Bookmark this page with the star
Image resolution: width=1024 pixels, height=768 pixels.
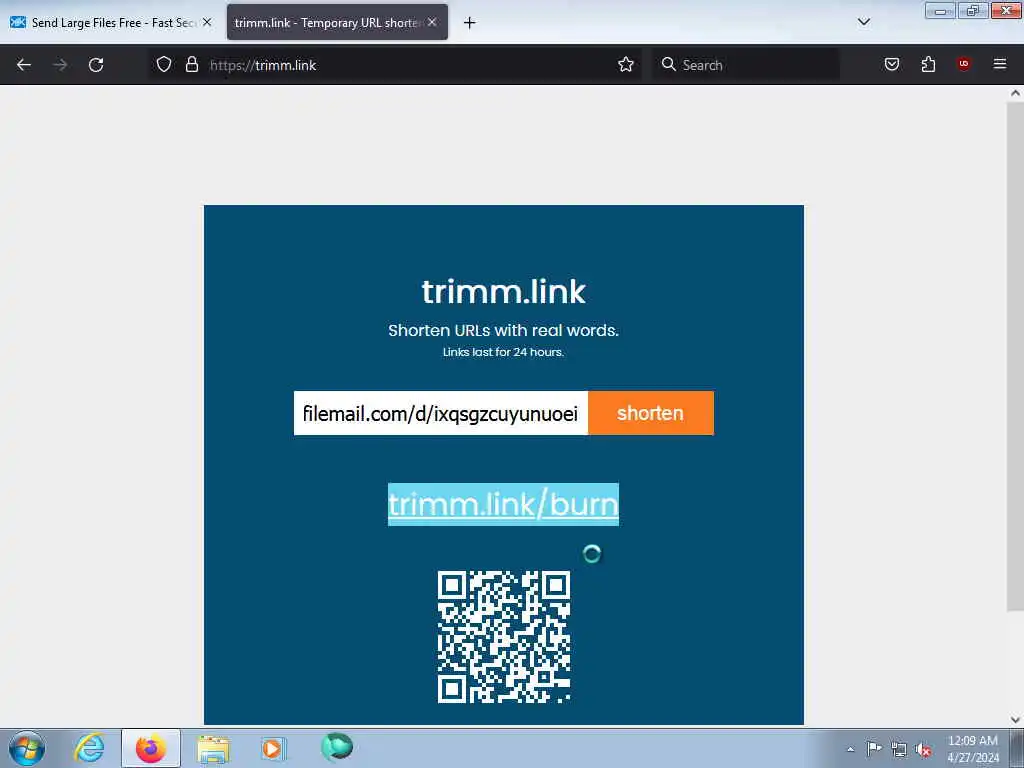tap(626, 65)
